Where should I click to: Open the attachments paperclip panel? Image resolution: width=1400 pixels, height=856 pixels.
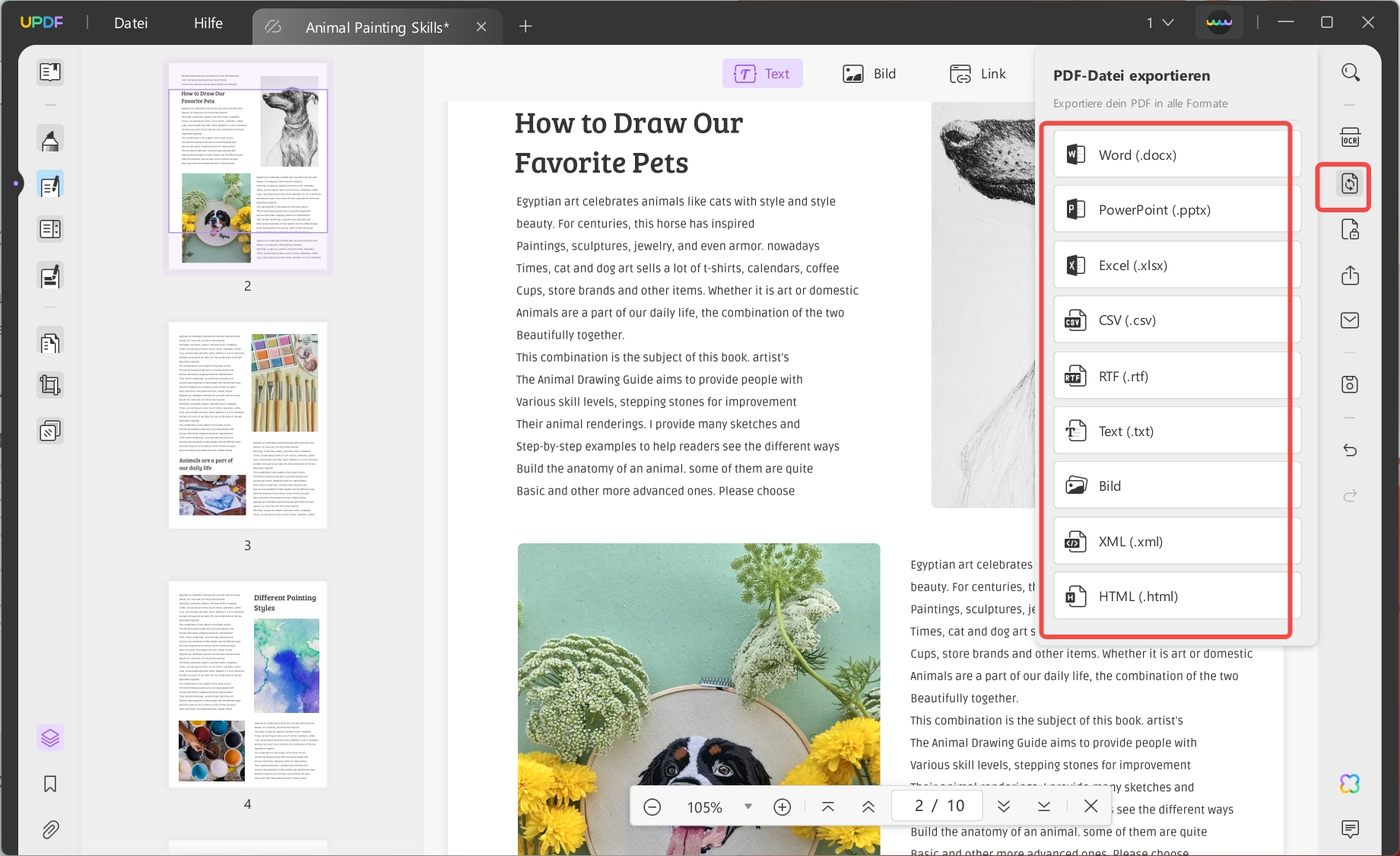[x=50, y=829]
